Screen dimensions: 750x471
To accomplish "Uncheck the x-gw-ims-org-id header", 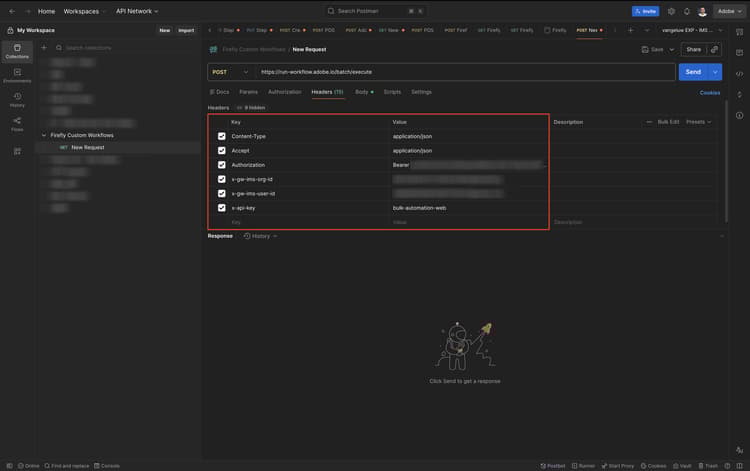I will coord(221,179).
